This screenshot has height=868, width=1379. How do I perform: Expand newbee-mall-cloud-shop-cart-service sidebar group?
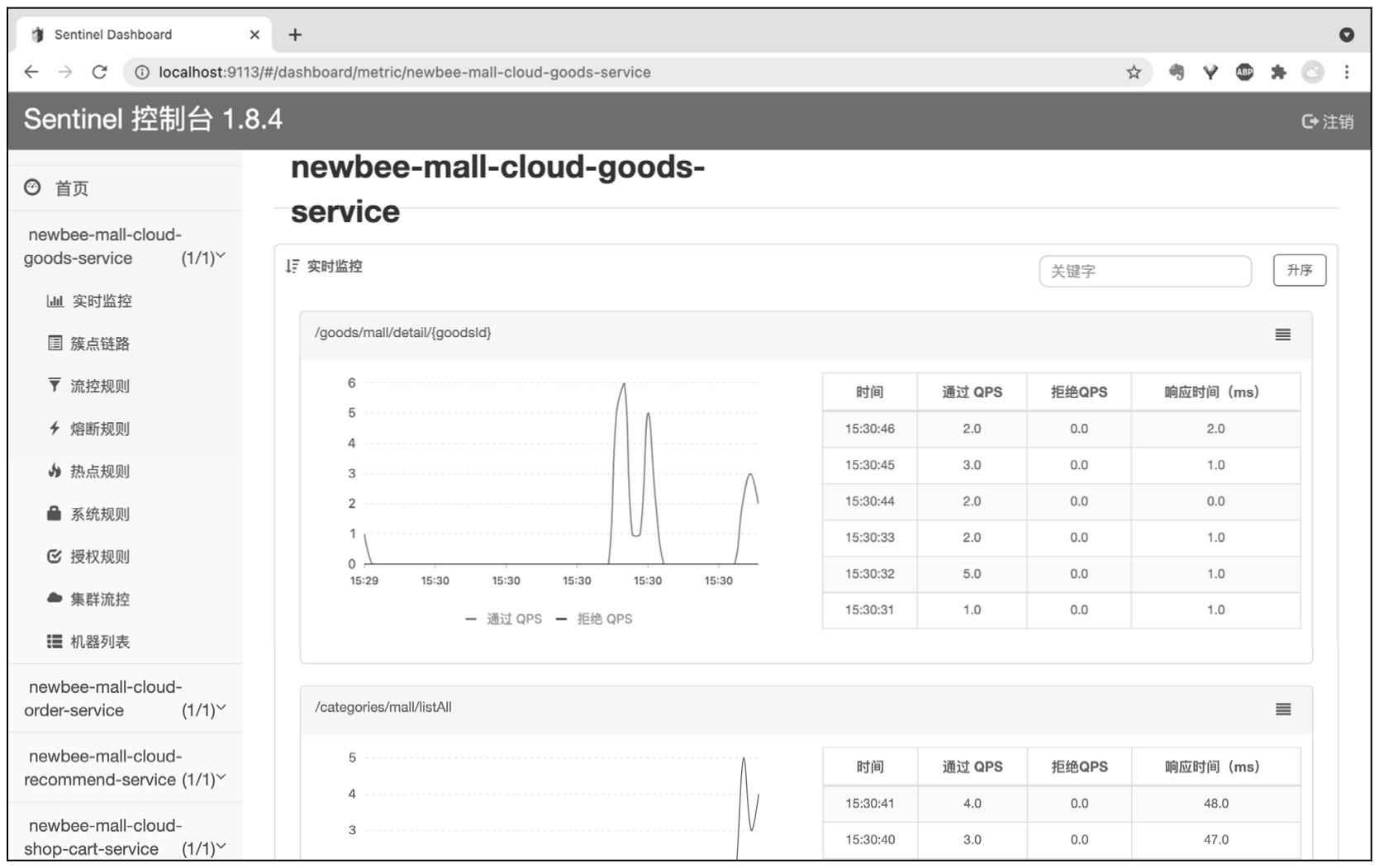pyautogui.click(x=125, y=837)
